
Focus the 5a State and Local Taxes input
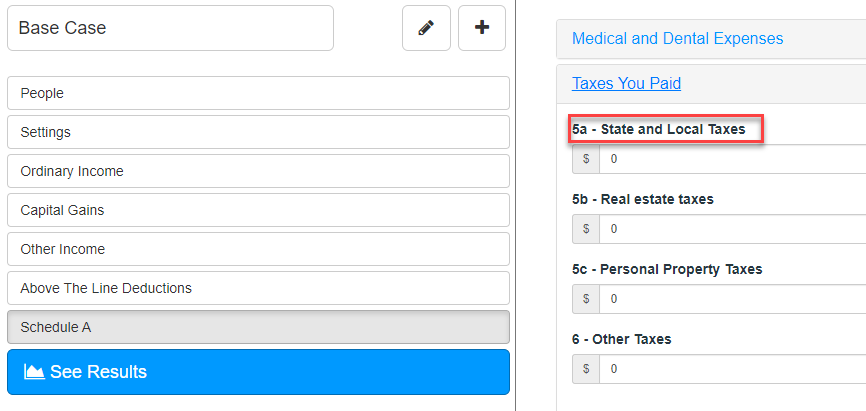pos(733,159)
